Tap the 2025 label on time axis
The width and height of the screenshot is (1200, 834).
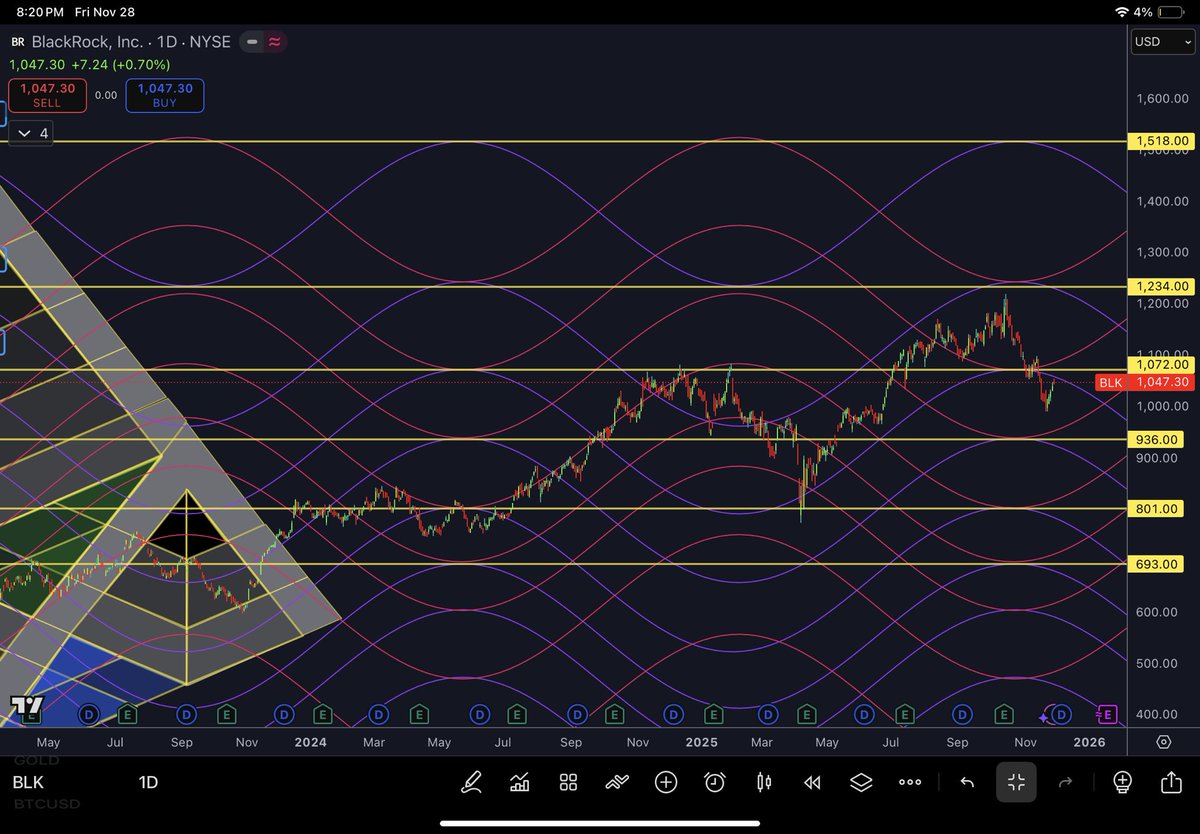(702, 742)
